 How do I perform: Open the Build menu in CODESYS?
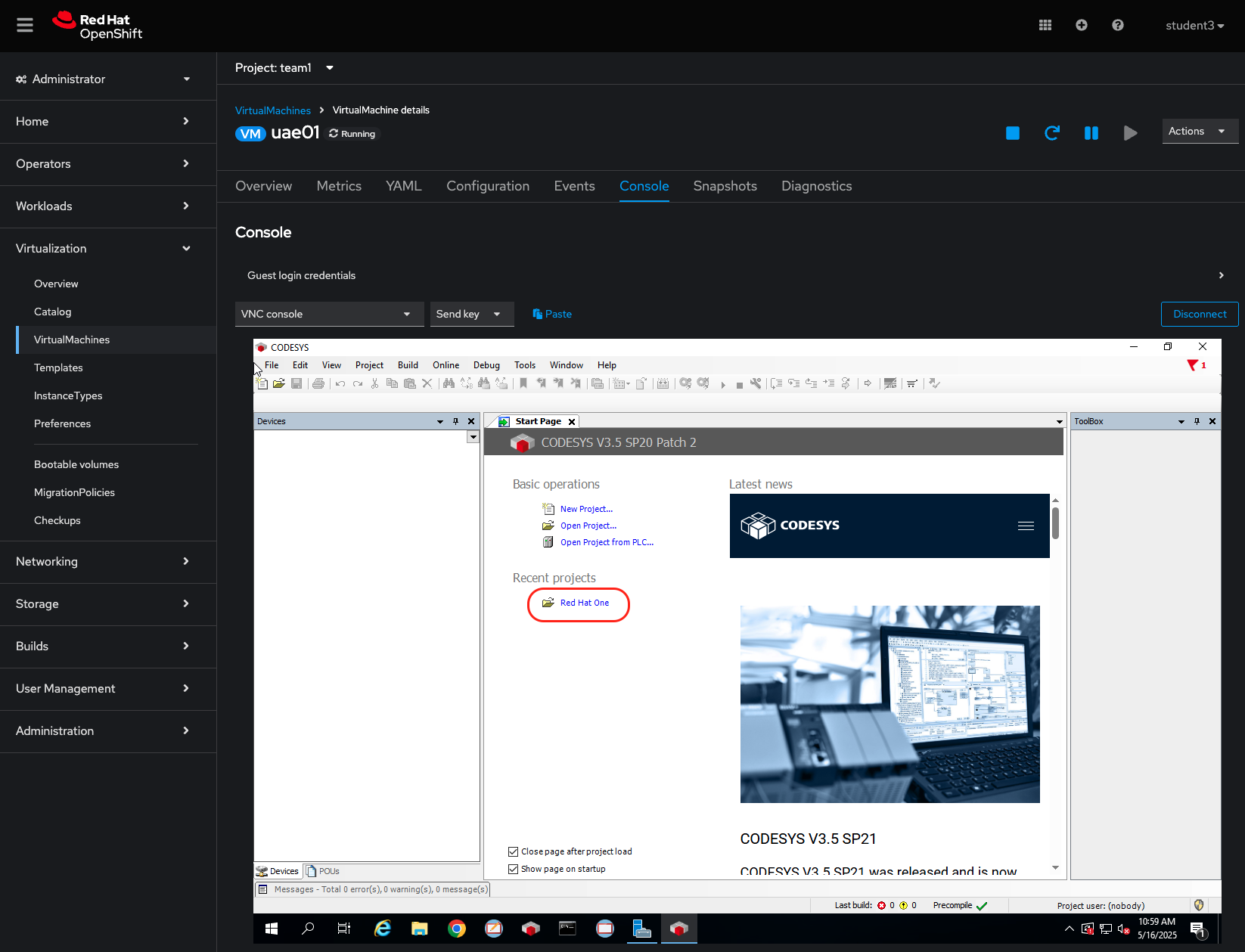pos(408,365)
